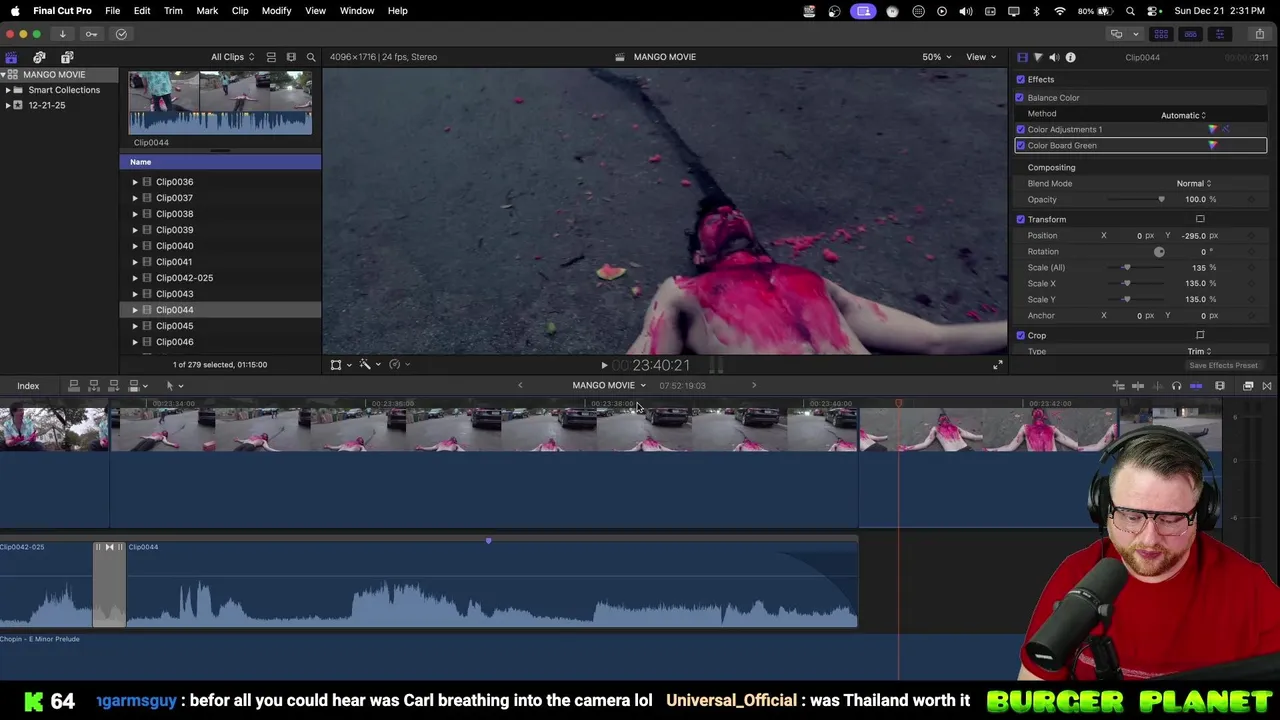1280x720 pixels.
Task: Click the Share export button
Action: click(x=1259, y=34)
